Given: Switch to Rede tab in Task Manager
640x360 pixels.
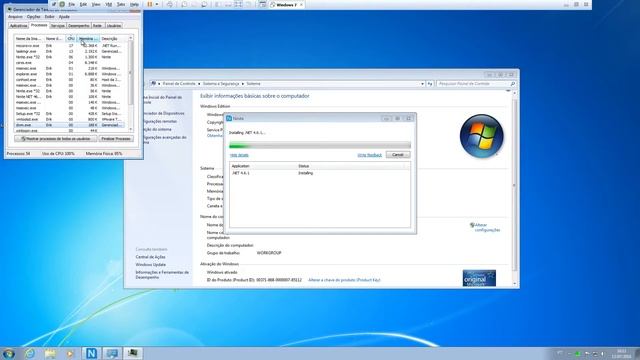Looking at the screenshot, I should 97,26.
